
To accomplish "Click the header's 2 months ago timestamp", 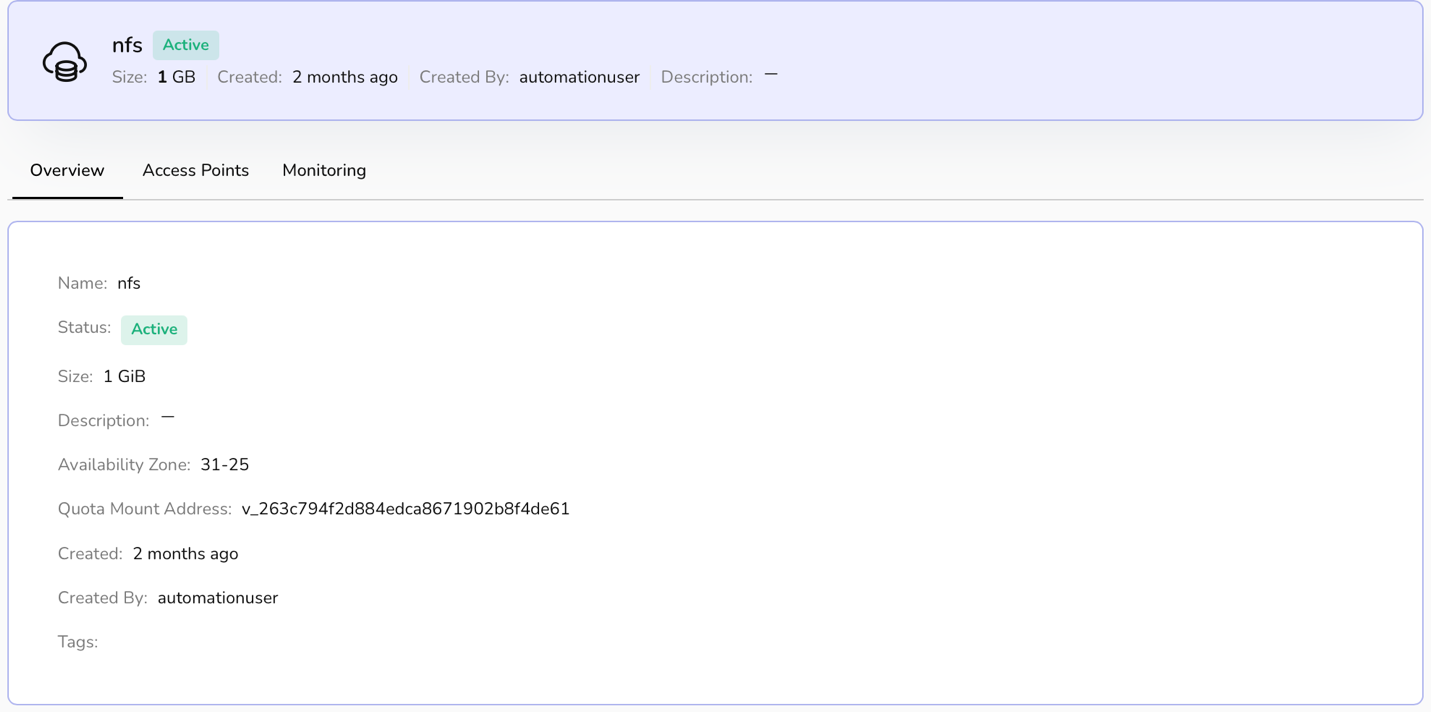I will [344, 77].
